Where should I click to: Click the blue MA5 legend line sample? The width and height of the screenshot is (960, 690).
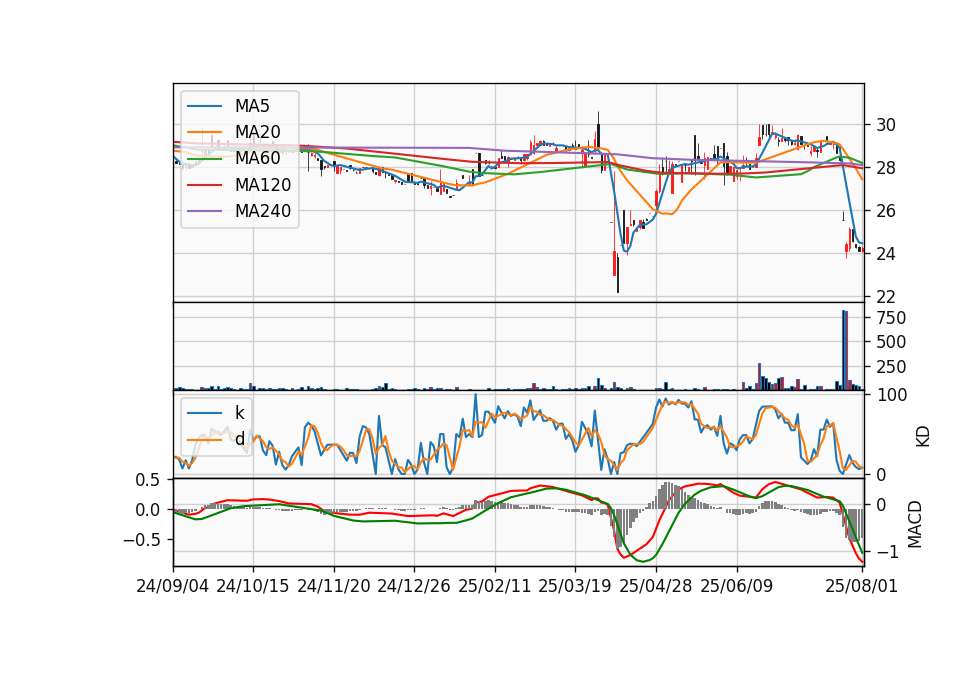click(204, 106)
